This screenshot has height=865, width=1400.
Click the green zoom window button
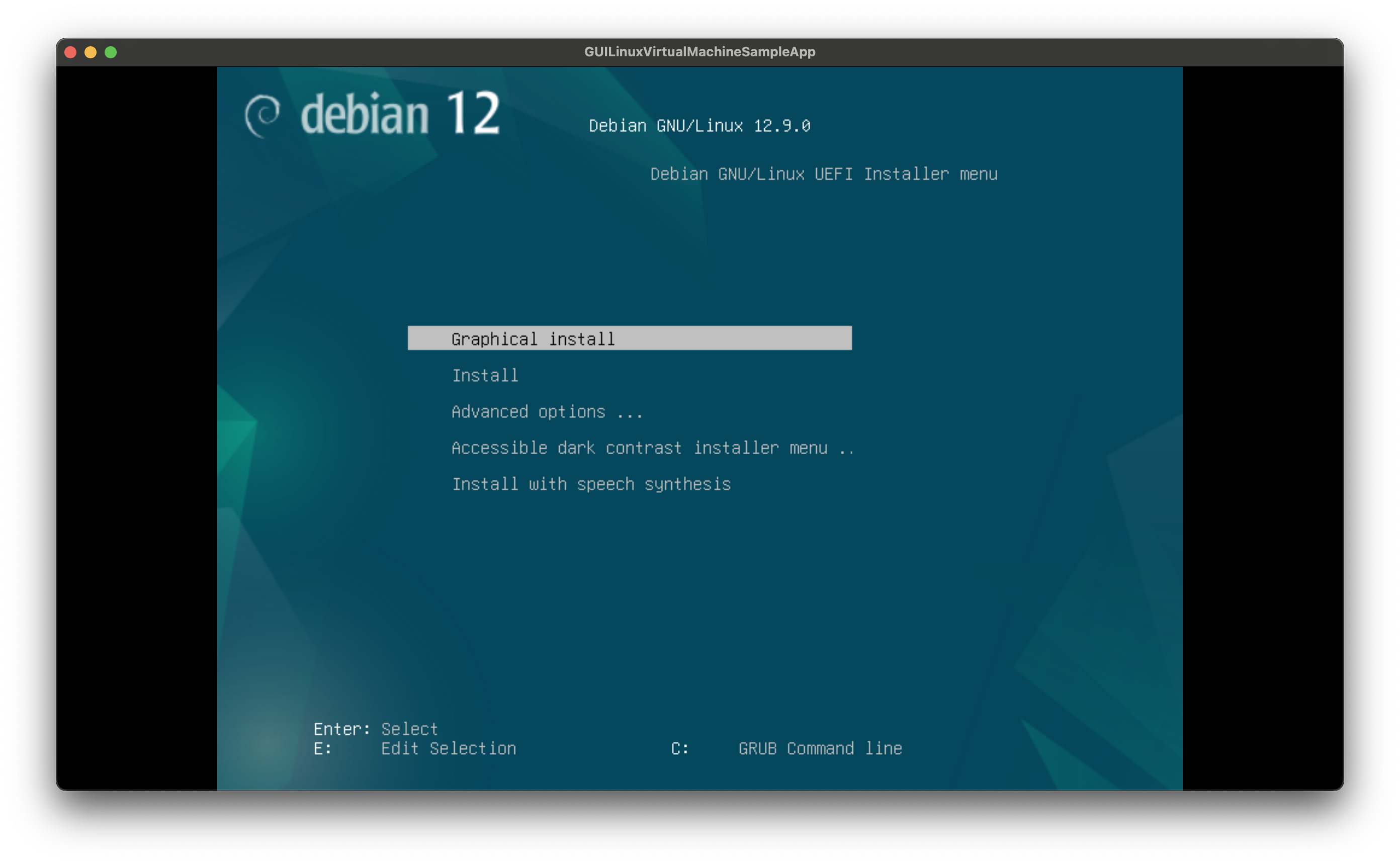tap(111, 52)
